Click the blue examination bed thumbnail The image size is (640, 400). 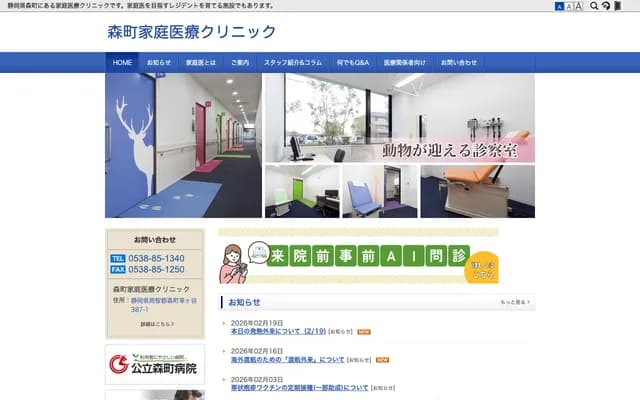pyautogui.click(x=380, y=191)
